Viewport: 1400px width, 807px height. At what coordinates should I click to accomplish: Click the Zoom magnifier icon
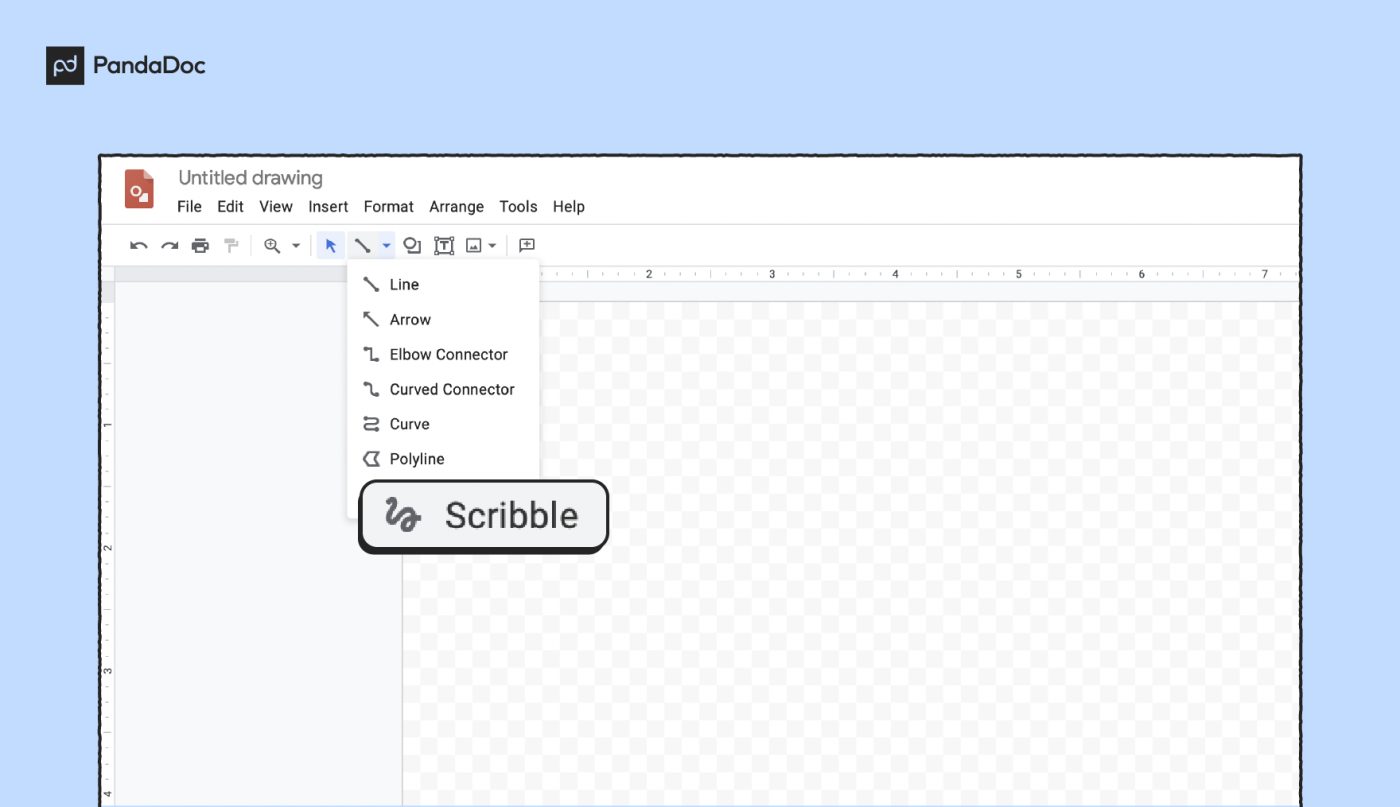(x=272, y=246)
